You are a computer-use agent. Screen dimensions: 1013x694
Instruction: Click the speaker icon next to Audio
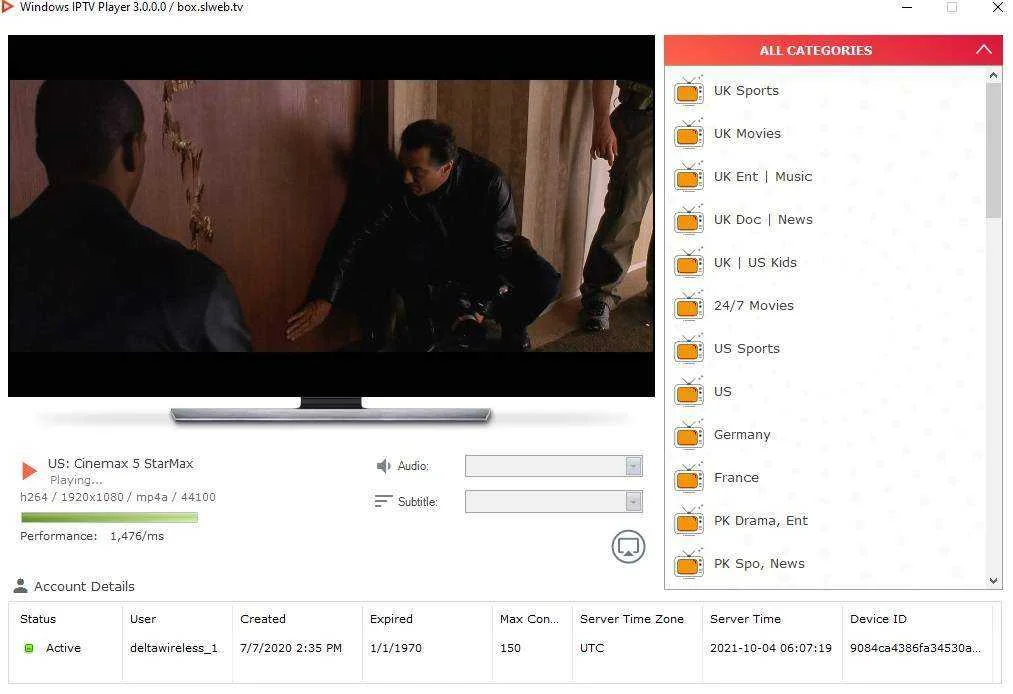point(383,466)
